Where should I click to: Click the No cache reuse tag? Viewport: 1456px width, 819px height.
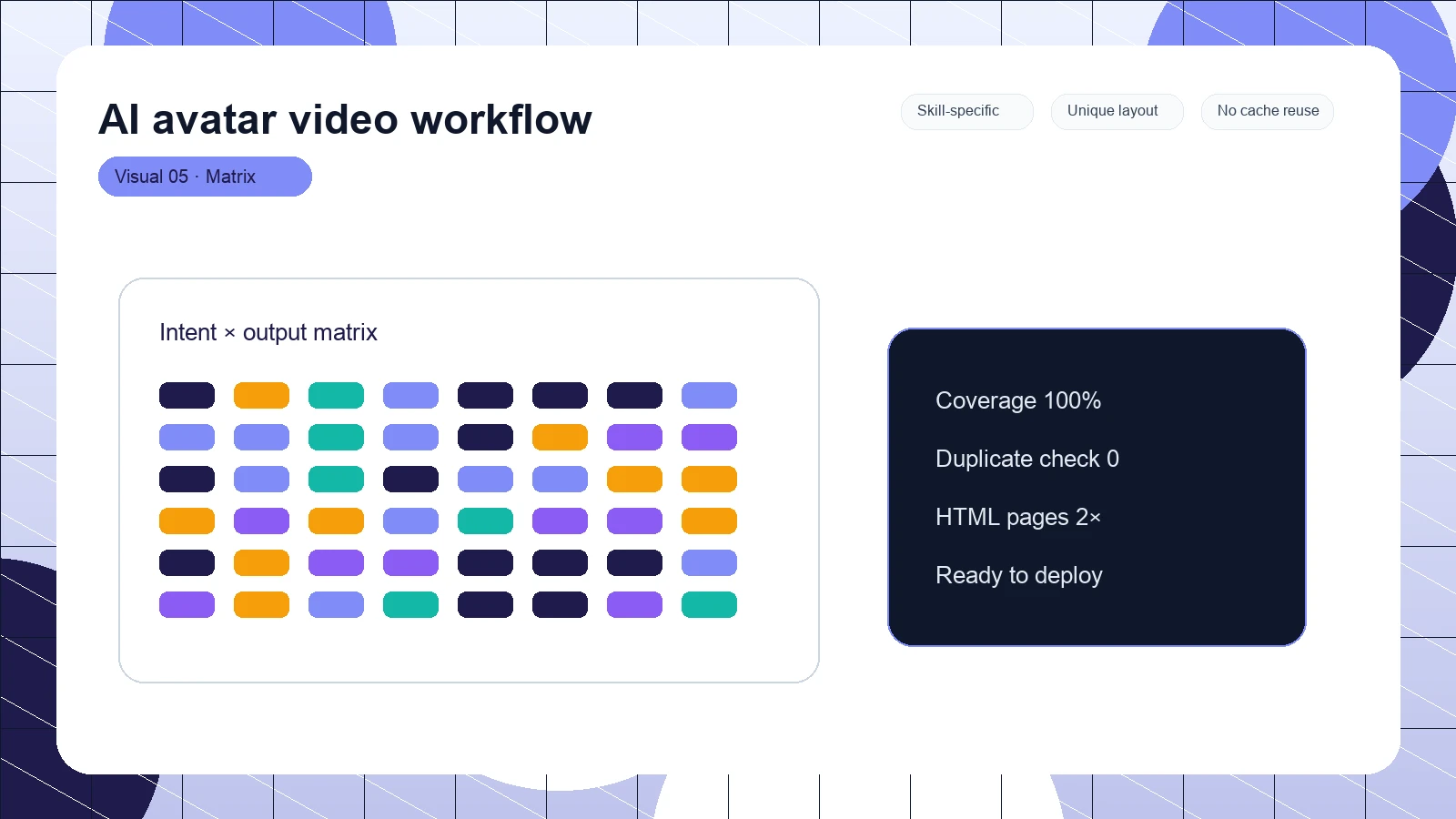pos(1267,111)
